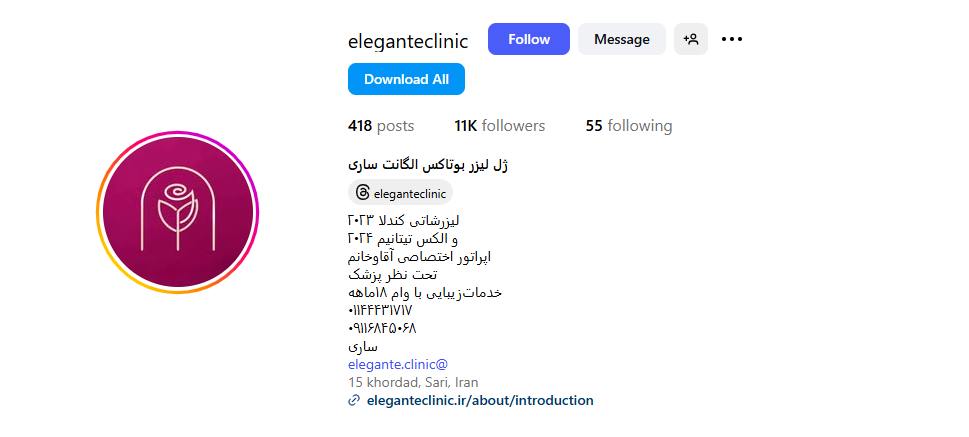Click the phone number starting ۰۱۱۴
Image resolution: width=969 pixels, height=437 pixels.
point(380,310)
